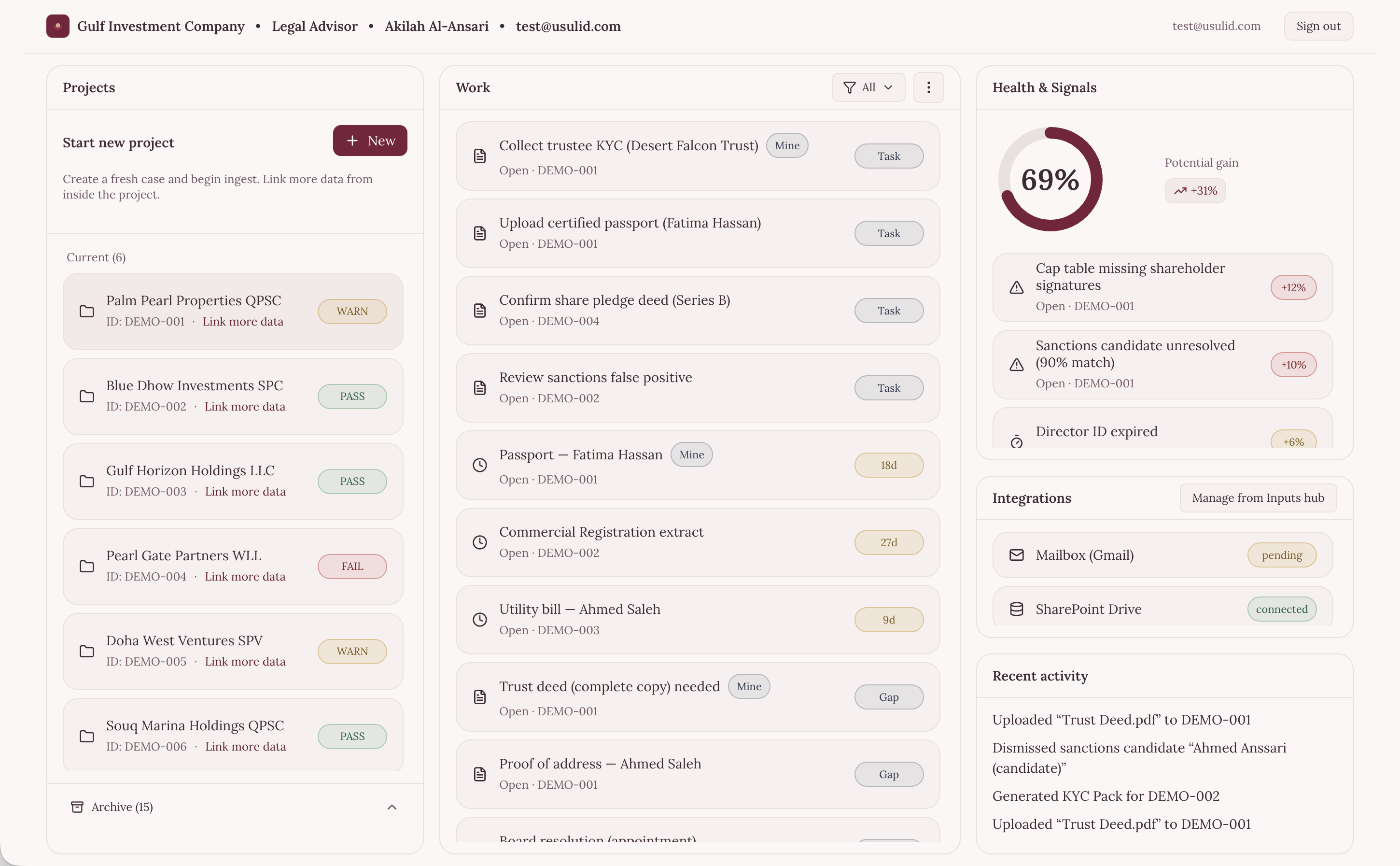Select the Blue Dhow Investments SPC project
Image resolution: width=1400 pixels, height=866 pixels.
pos(195,386)
